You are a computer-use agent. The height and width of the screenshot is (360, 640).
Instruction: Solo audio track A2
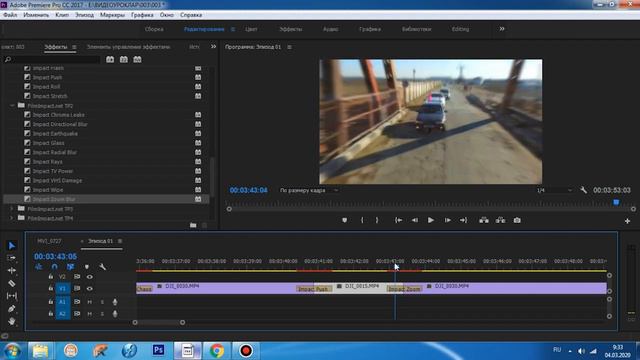tap(102, 314)
